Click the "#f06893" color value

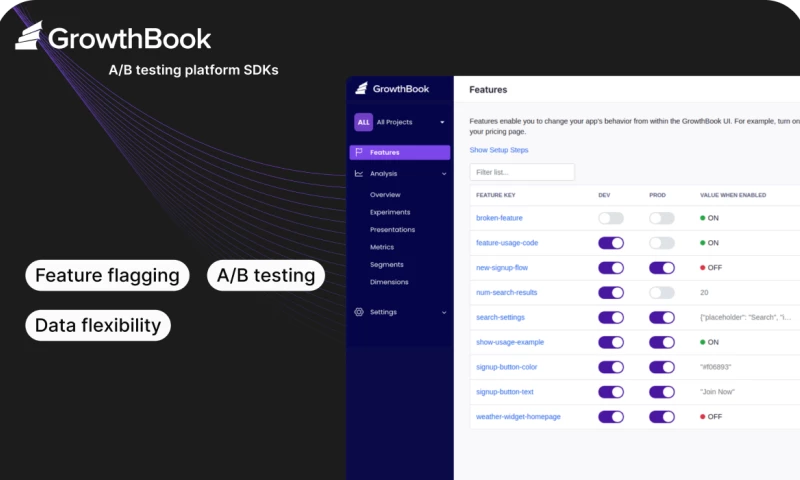(x=715, y=367)
